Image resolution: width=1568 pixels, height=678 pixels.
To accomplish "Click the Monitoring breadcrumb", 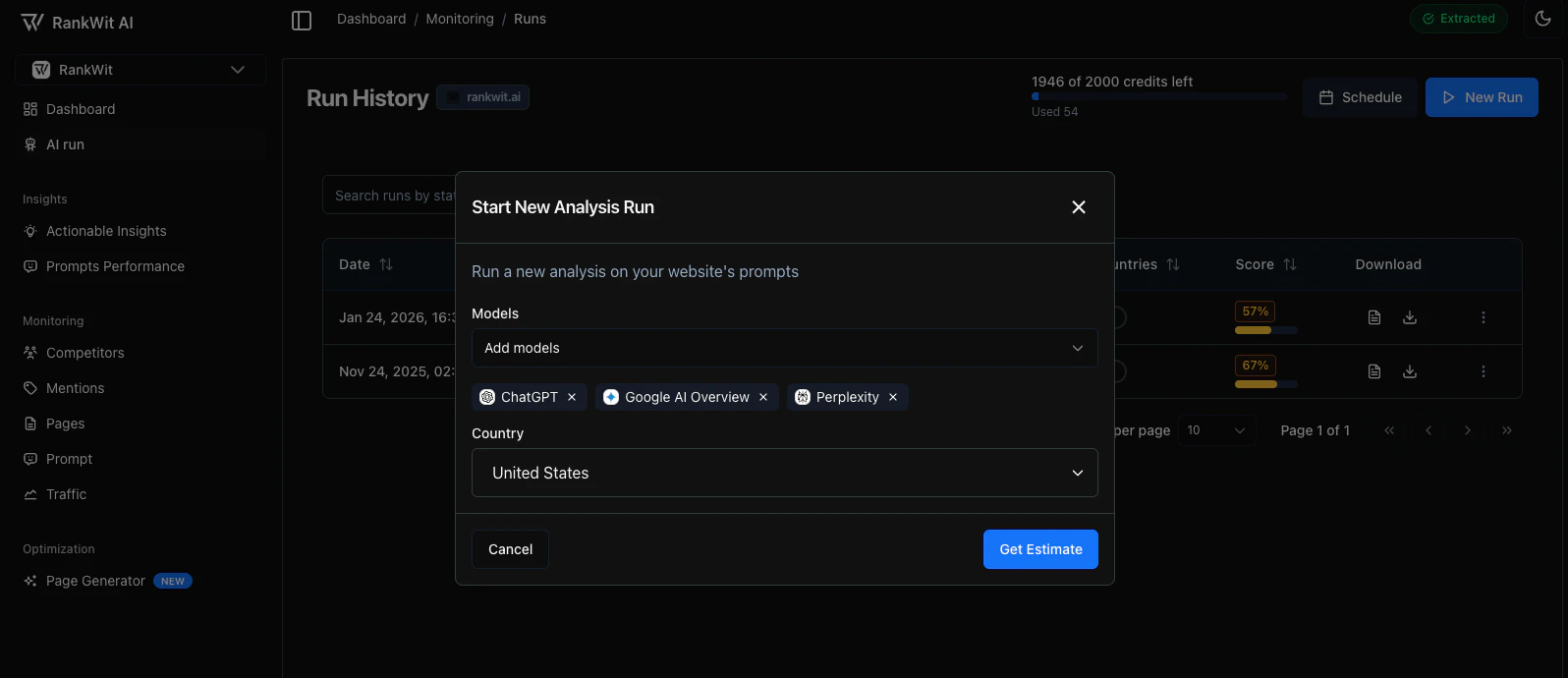I will coord(460,19).
